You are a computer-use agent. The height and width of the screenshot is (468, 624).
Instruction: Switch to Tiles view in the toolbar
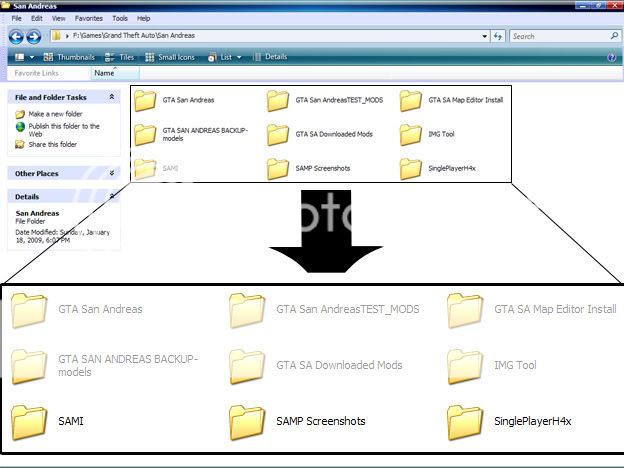tap(119, 57)
